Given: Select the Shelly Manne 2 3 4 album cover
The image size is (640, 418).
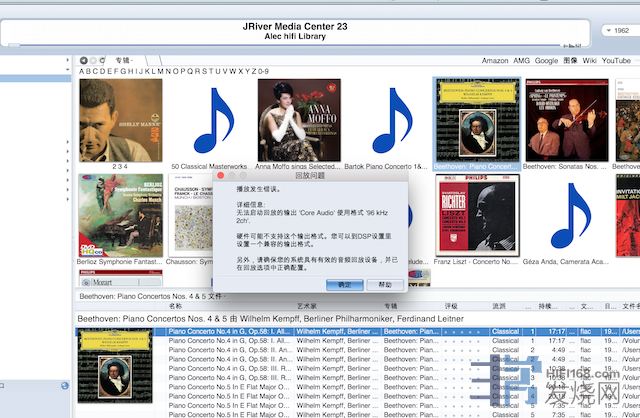Looking at the screenshot, I should [120, 119].
